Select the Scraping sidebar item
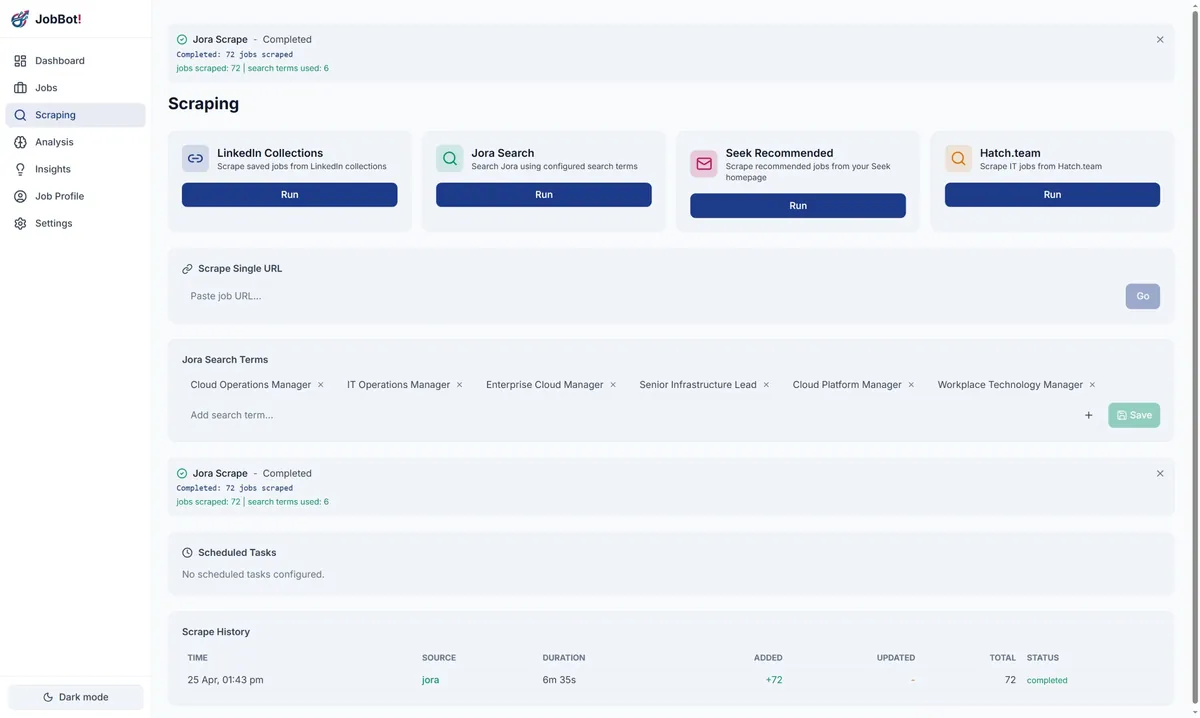The height and width of the screenshot is (718, 1200). pyautogui.click(x=75, y=115)
